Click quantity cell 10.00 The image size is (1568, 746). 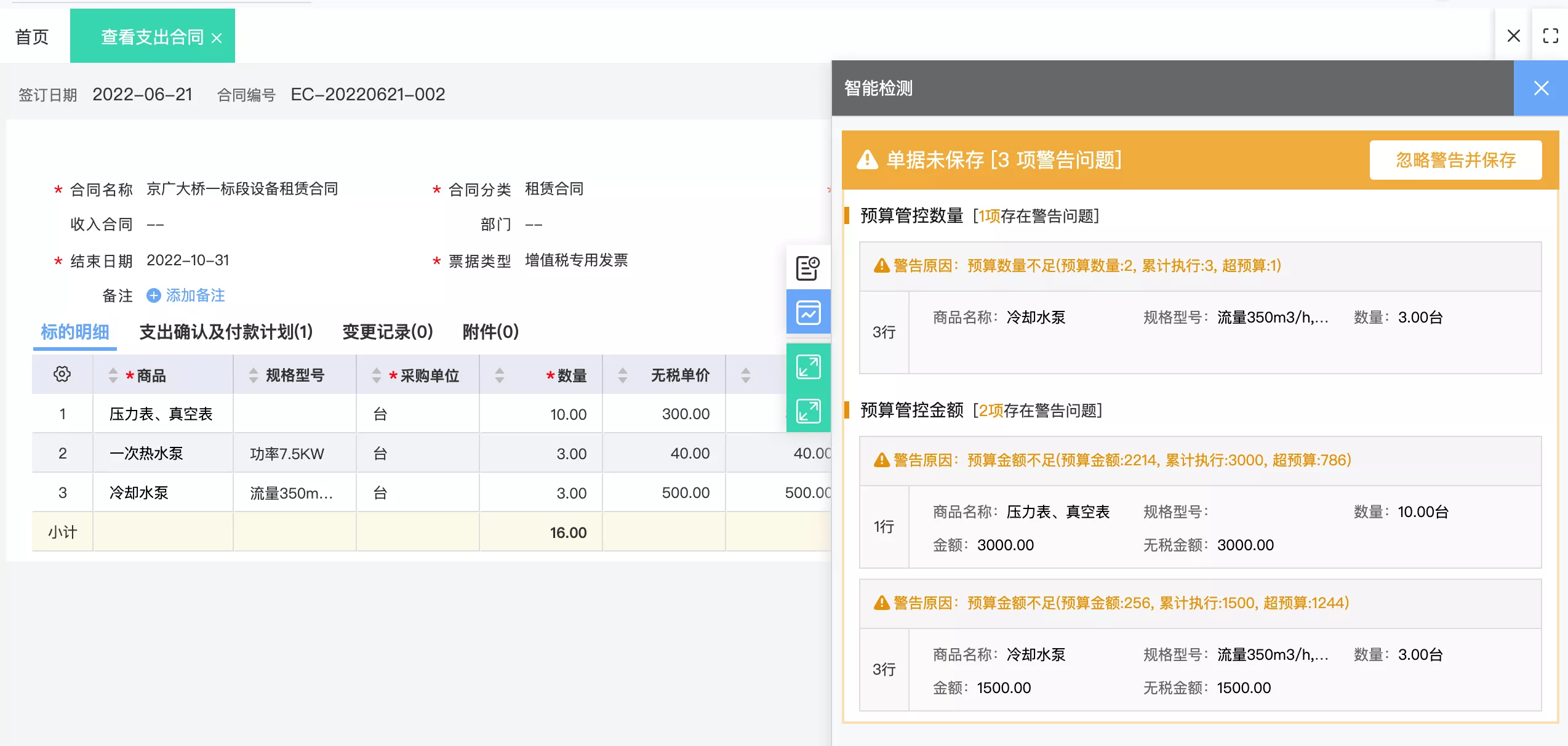[541, 414]
